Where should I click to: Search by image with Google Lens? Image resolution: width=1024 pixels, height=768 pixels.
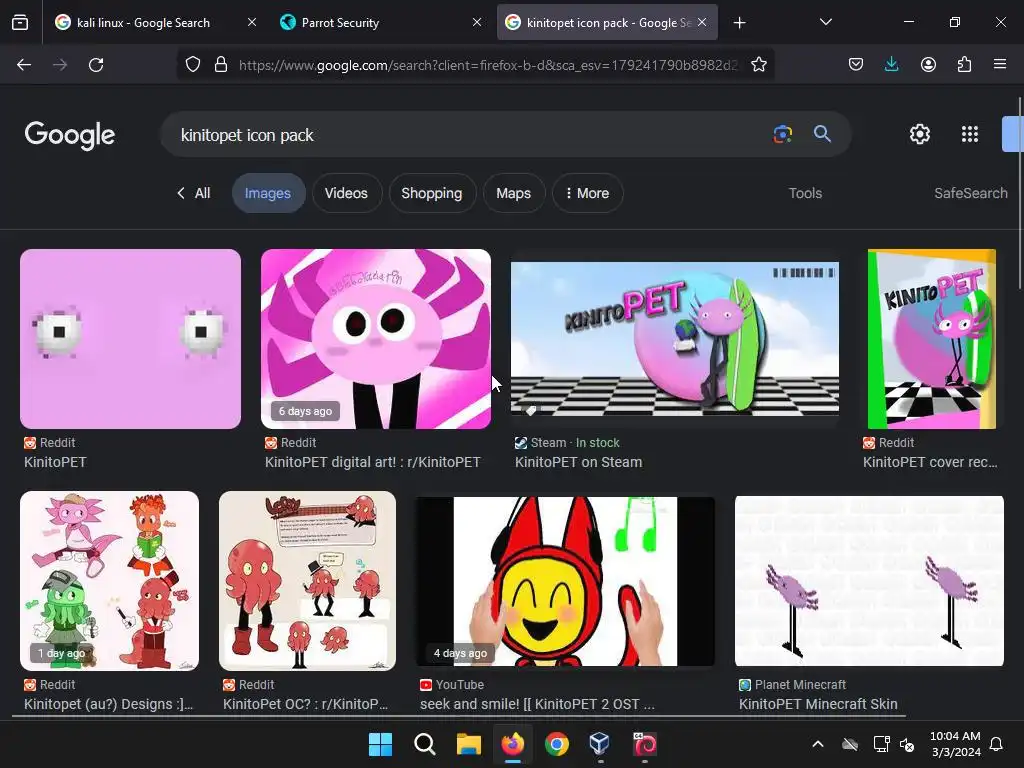pos(782,134)
